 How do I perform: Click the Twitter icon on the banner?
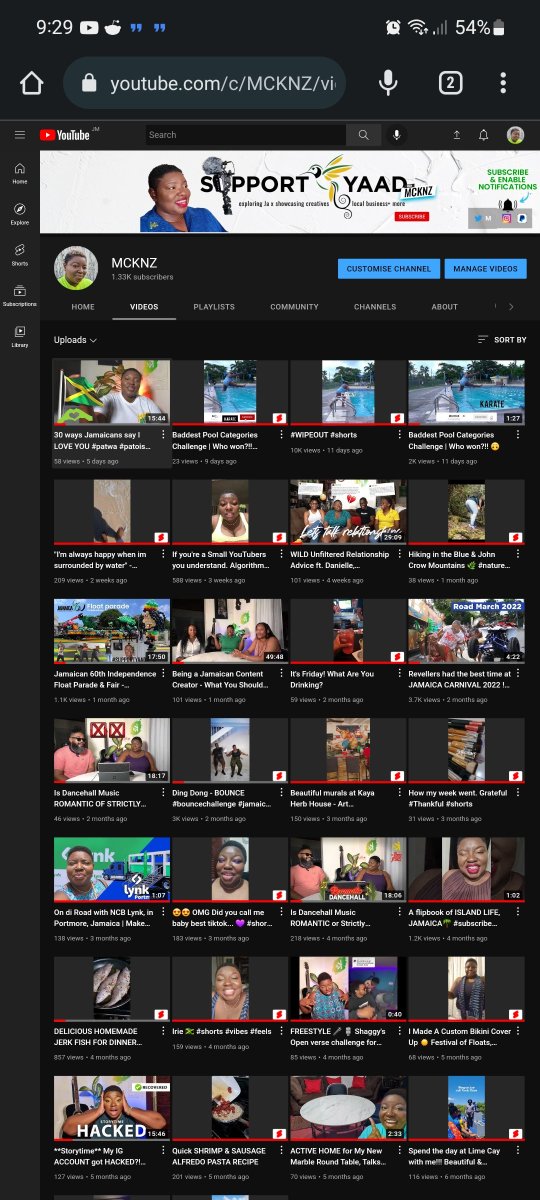[478, 218]
